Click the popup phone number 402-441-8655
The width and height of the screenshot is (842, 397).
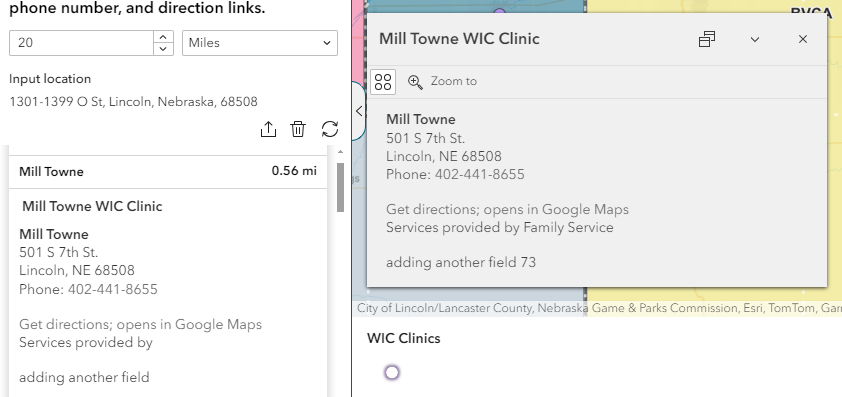click(480, 175)
